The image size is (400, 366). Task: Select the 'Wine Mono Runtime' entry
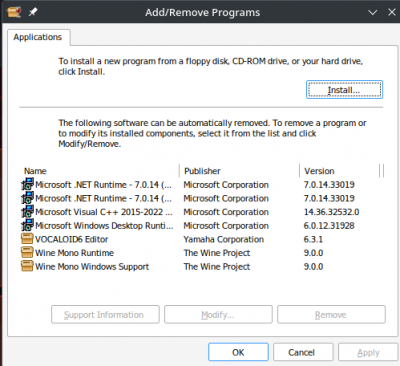coord(75,253)
